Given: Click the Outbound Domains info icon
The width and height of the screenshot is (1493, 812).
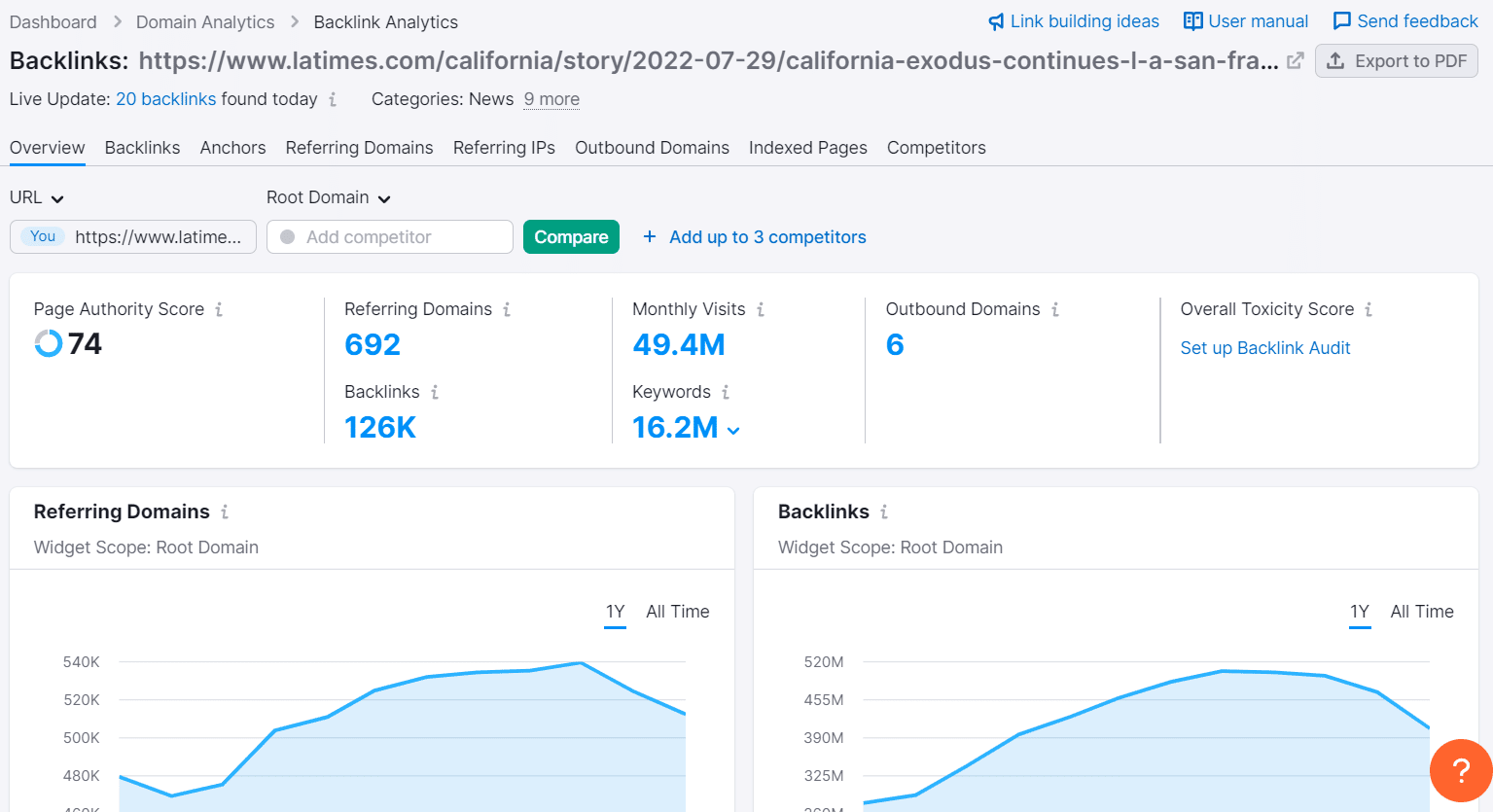Looking at the screenshot, I should [x=1055, y=309].
